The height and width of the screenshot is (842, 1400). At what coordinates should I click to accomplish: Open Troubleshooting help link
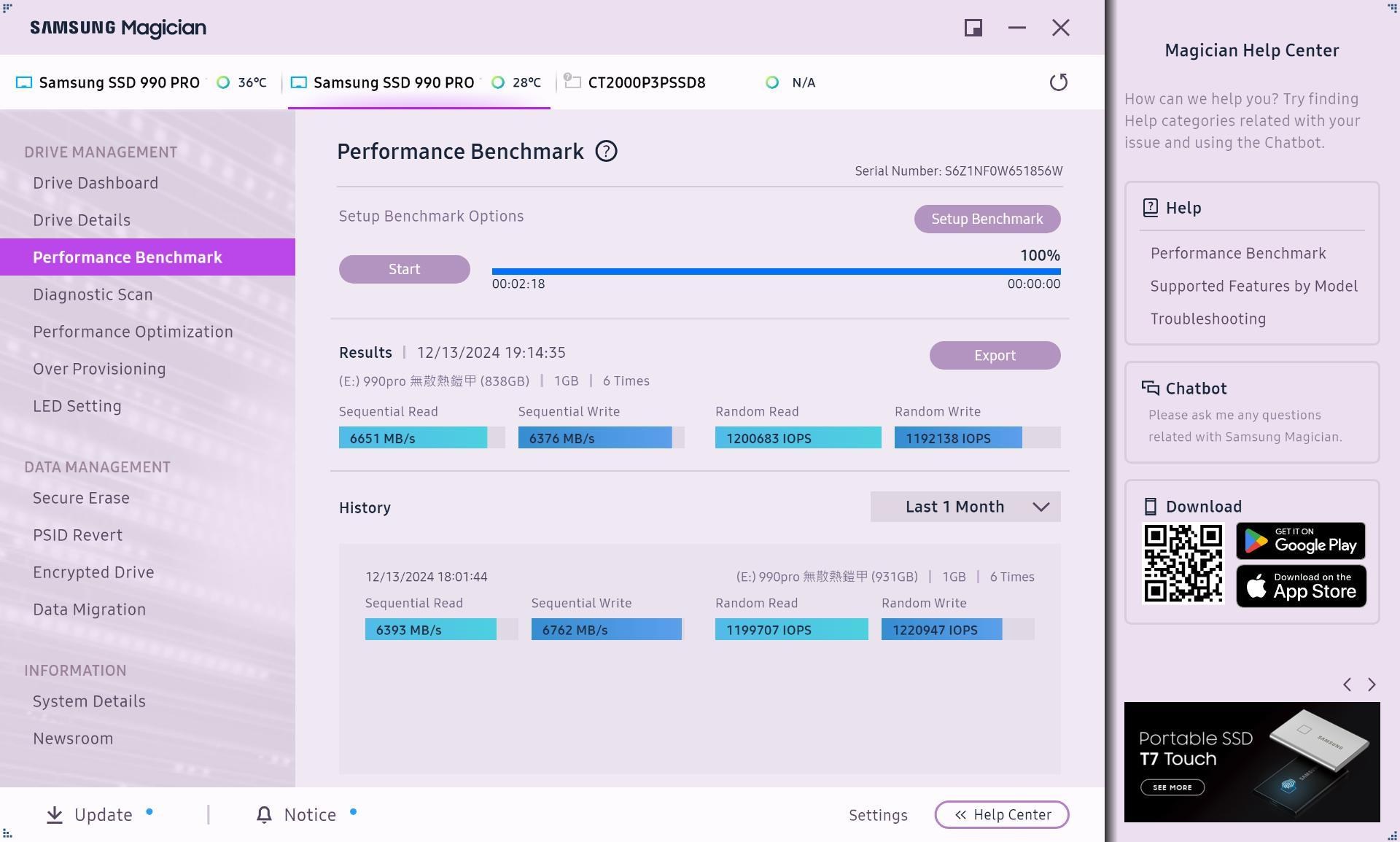coord(1208,319)
